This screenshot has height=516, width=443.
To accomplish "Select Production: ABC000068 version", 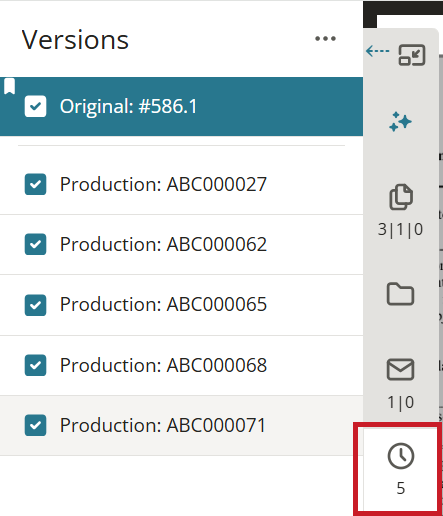I will (x=181, y=365).
